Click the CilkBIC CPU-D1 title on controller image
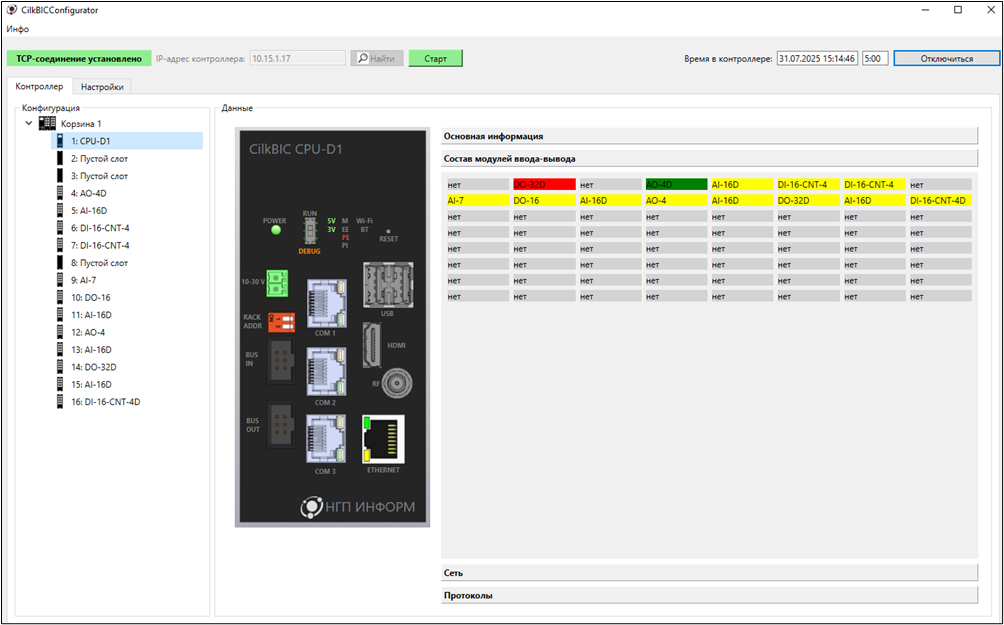Image resolution: width=1004 pixels, height=625 pixels. click(x=296, y=149)
